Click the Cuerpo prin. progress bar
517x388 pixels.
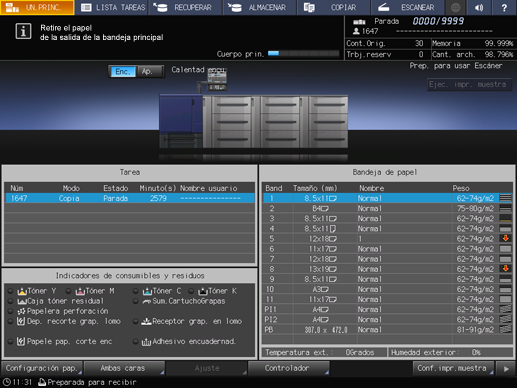[x=303, y=53]
